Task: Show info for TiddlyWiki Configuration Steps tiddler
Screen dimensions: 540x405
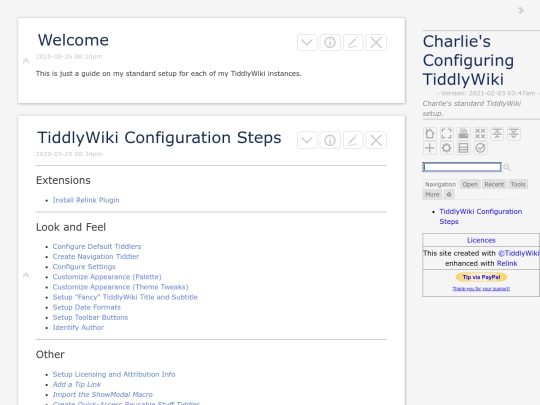Action: (x=330, y=140)
